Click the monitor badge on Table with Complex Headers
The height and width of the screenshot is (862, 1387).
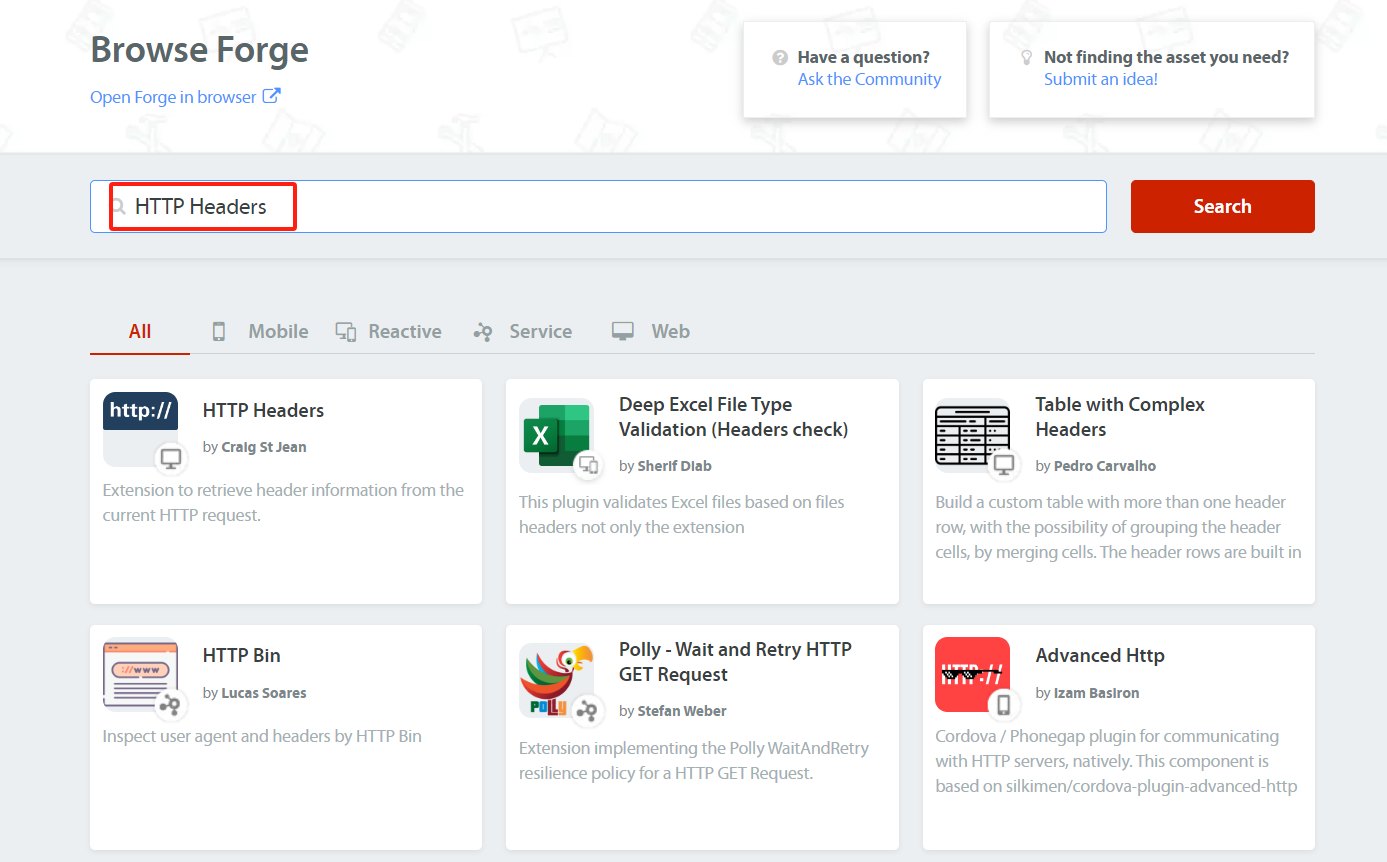click(1004, 465)
